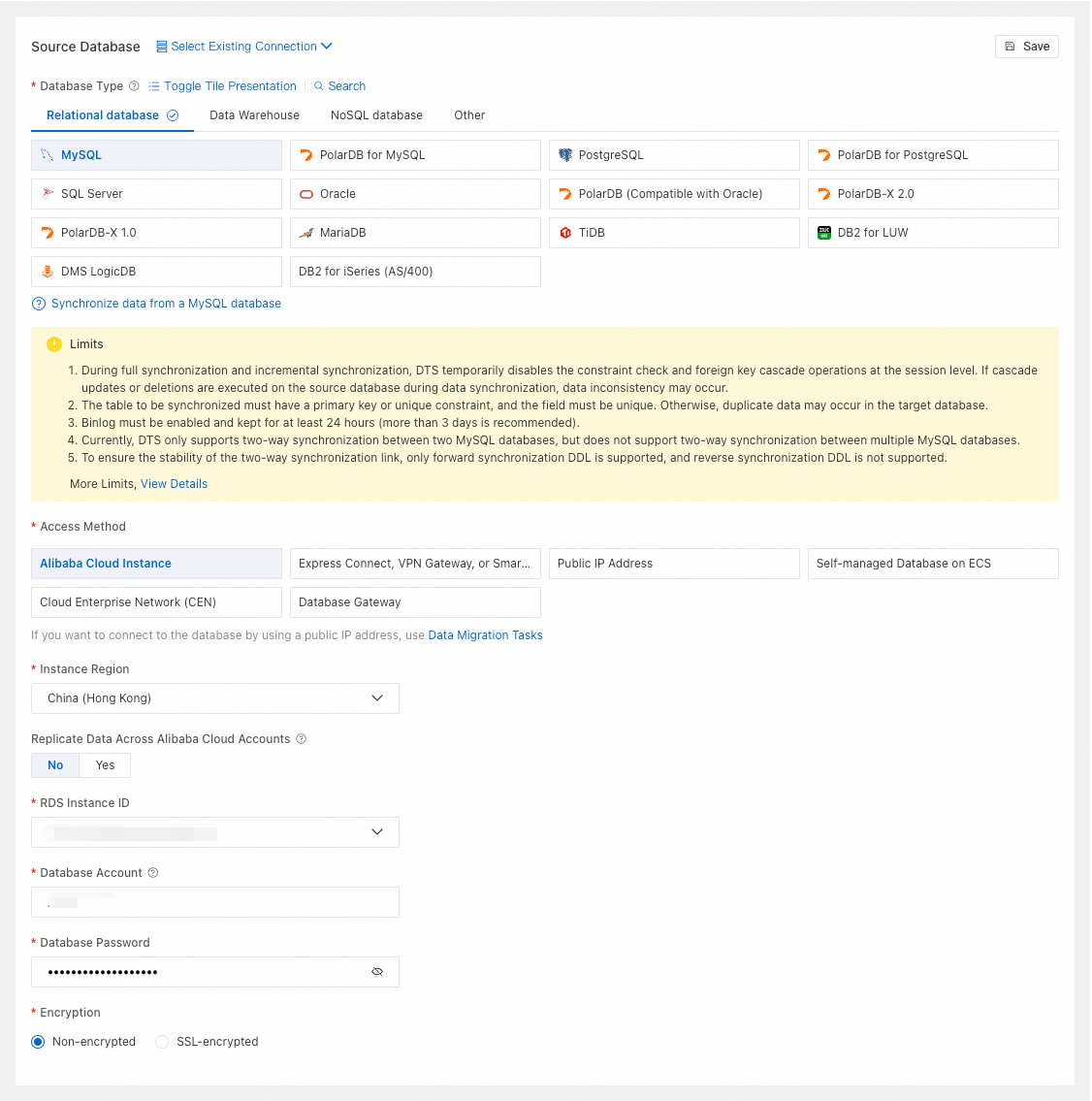Click the Save button
Viewport: 1092px width, 1101px height.
1026,47
